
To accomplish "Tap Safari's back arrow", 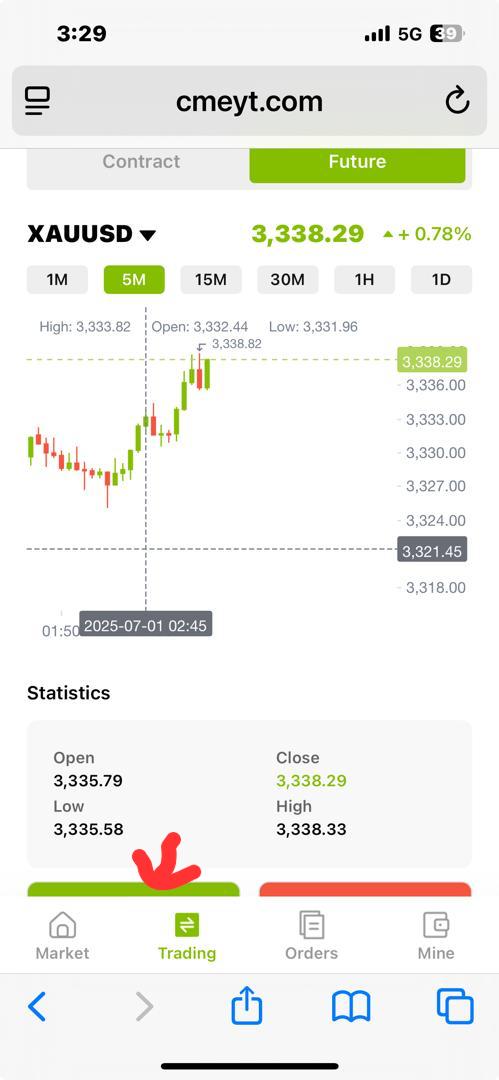I will point(37,1006).
